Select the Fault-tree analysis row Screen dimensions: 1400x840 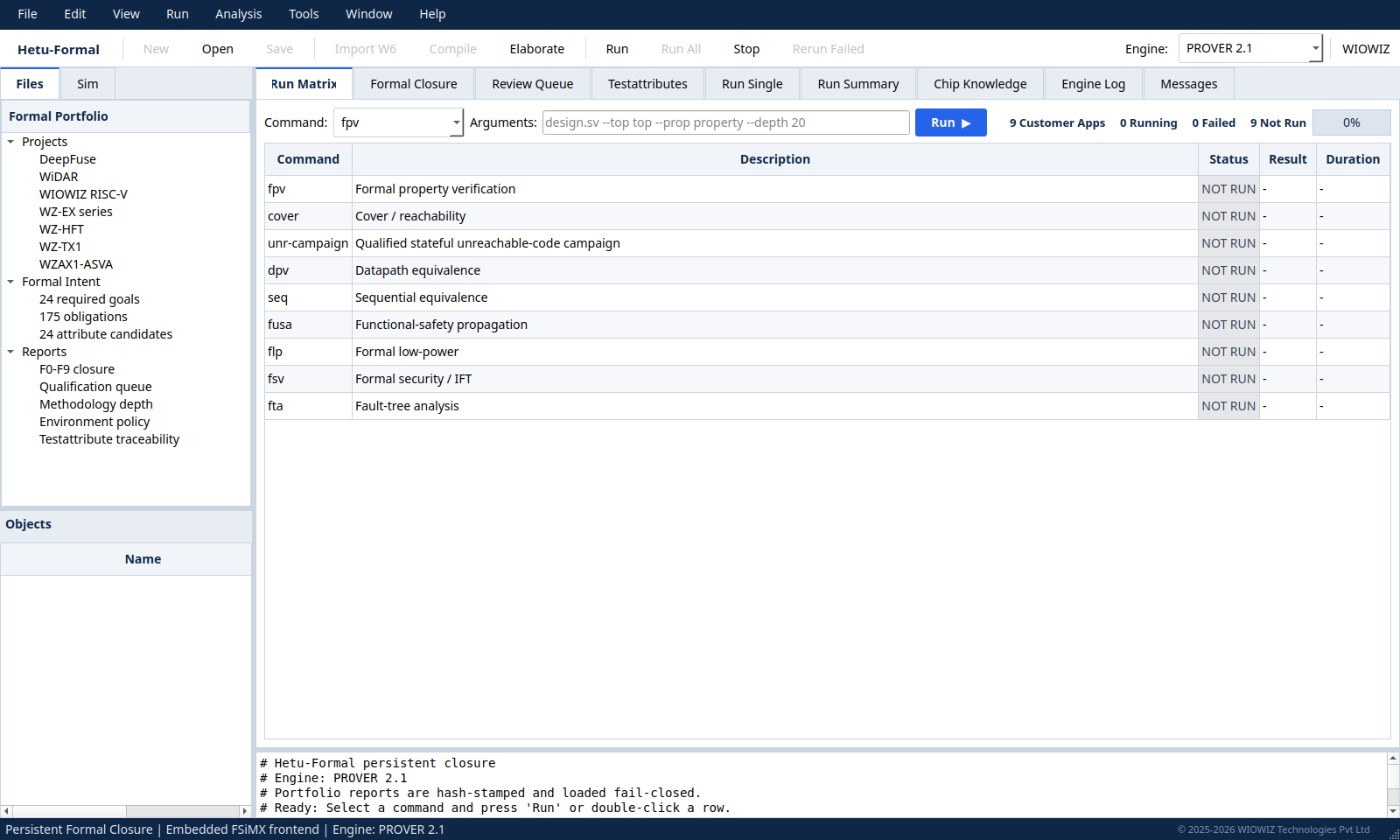[x=827, y=406]
